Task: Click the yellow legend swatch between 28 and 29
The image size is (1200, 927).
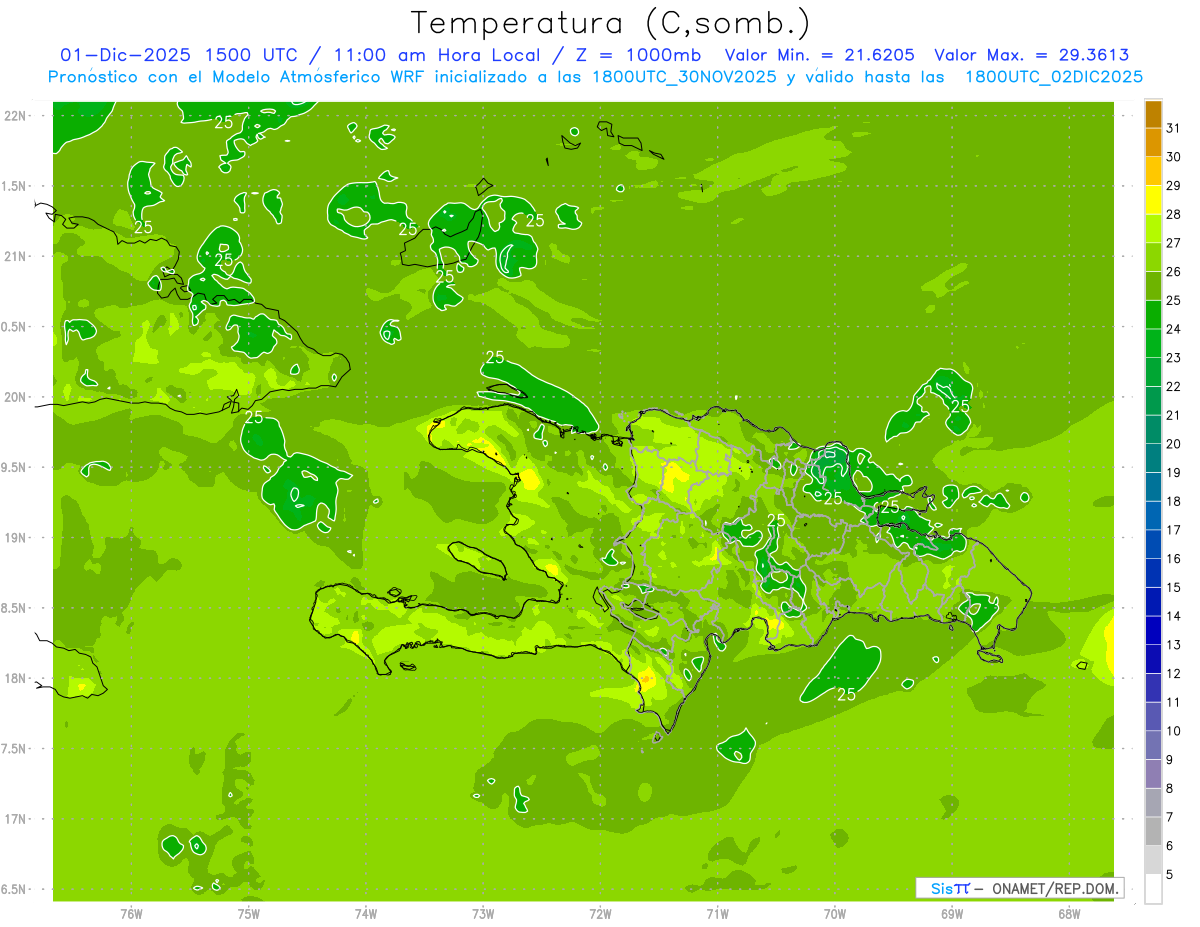Action: pos(1153,200)
